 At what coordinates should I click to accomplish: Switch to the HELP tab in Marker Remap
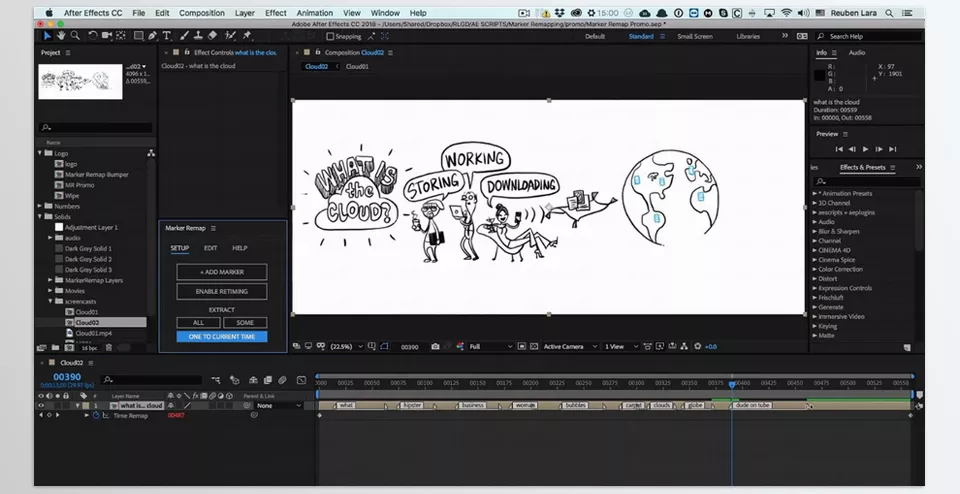point(240,248)
